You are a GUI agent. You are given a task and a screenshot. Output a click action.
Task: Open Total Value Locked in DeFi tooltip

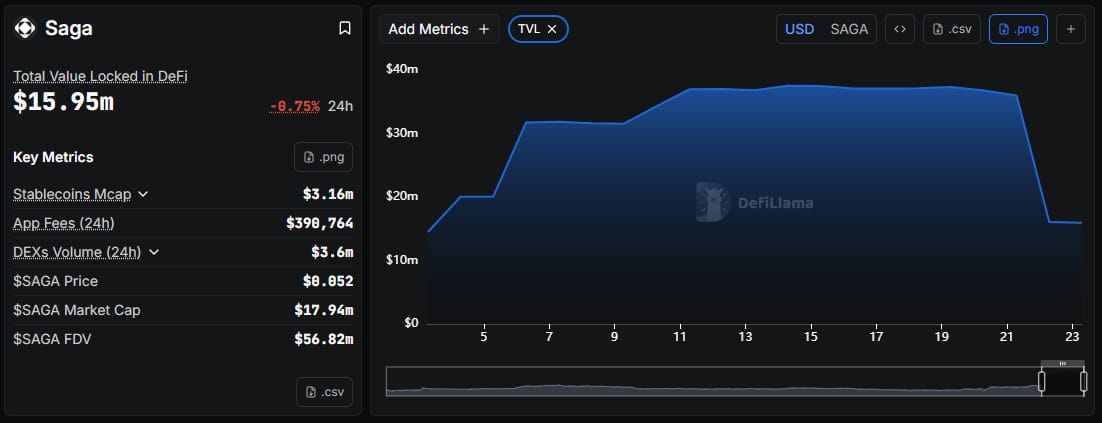100,76
